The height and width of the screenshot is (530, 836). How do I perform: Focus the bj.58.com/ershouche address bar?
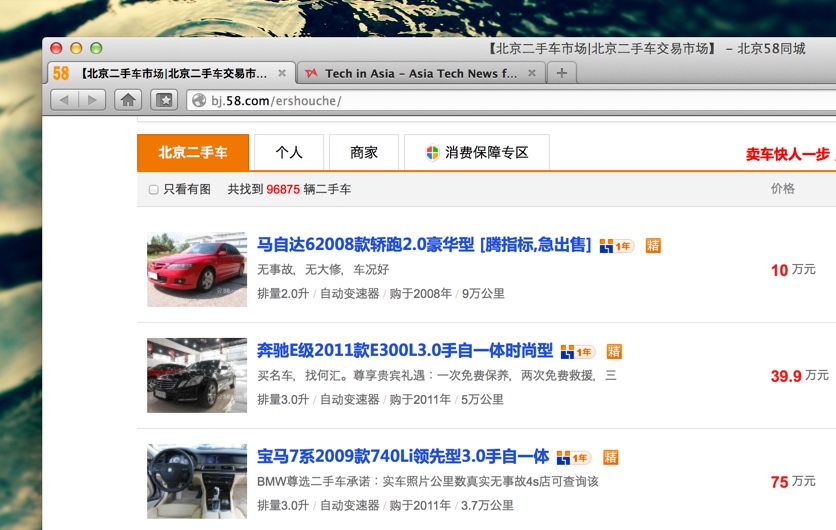(x=512, y=100)
